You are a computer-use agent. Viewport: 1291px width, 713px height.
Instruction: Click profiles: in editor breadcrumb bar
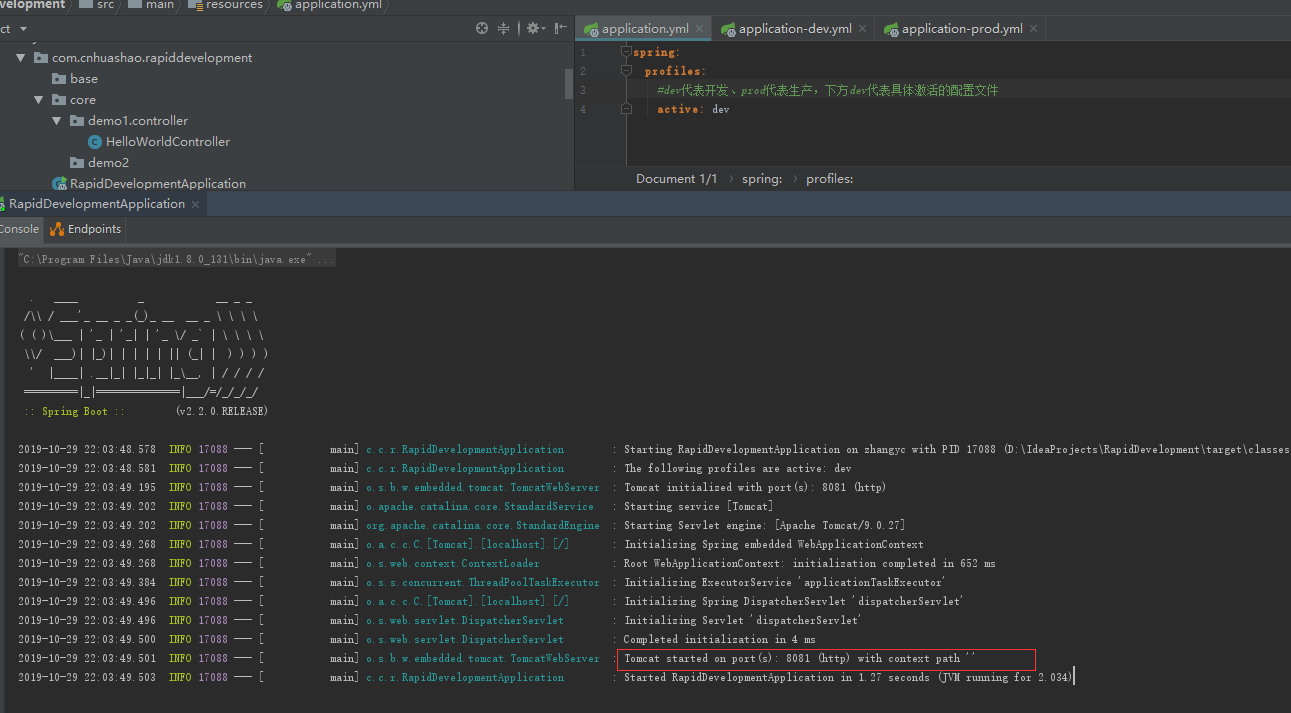[830, 179]
